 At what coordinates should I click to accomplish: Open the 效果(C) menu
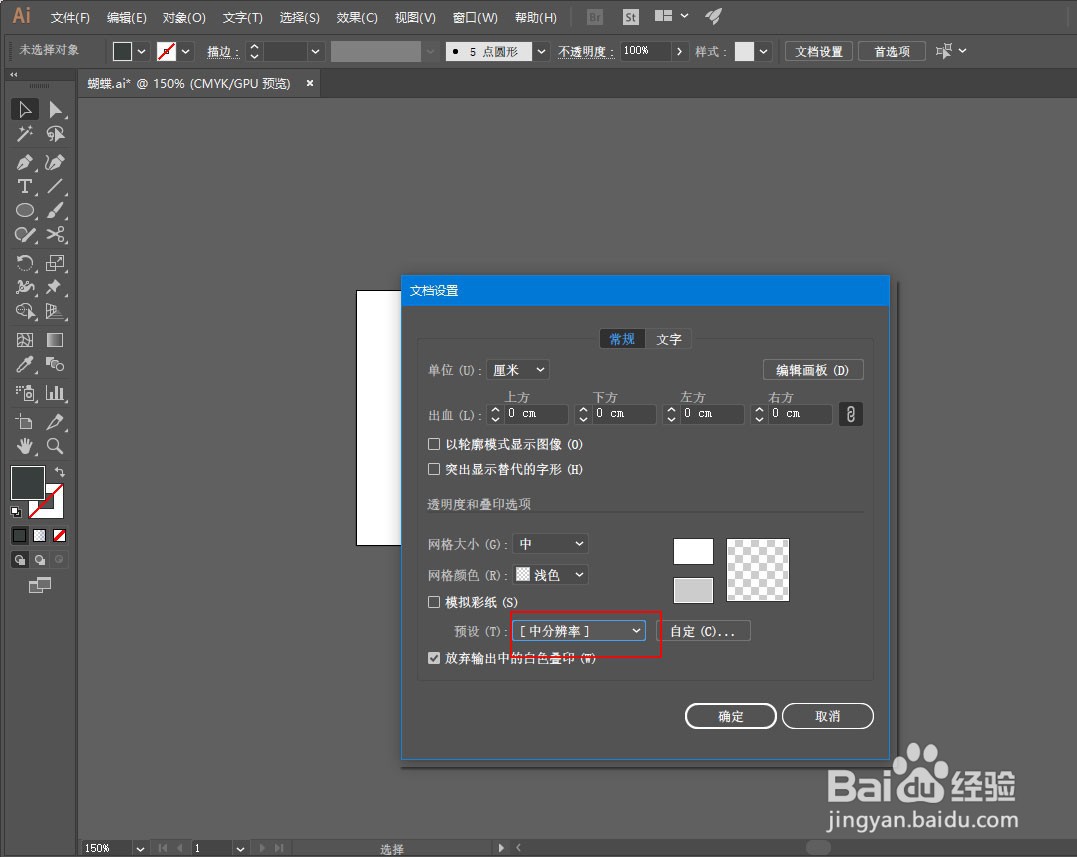coord(357,17)
